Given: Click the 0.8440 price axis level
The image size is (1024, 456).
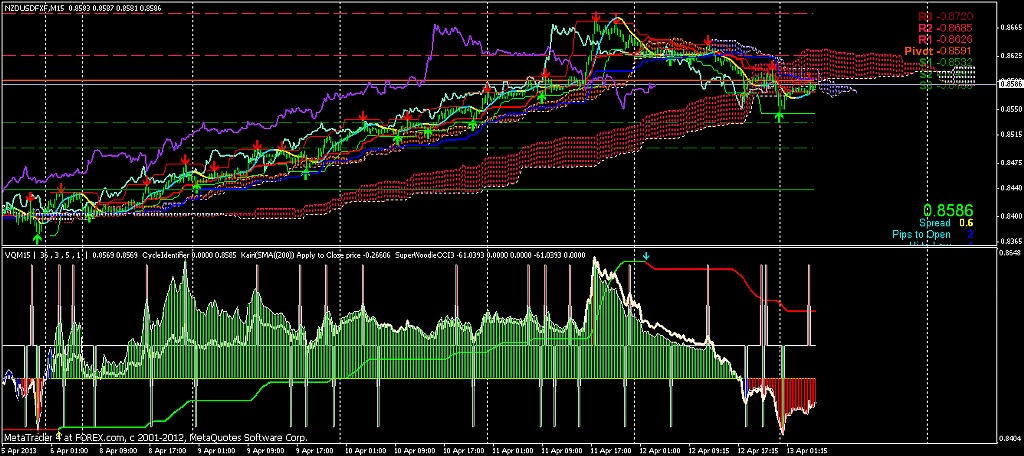Looking at the screenshot, I should 1010,189.
